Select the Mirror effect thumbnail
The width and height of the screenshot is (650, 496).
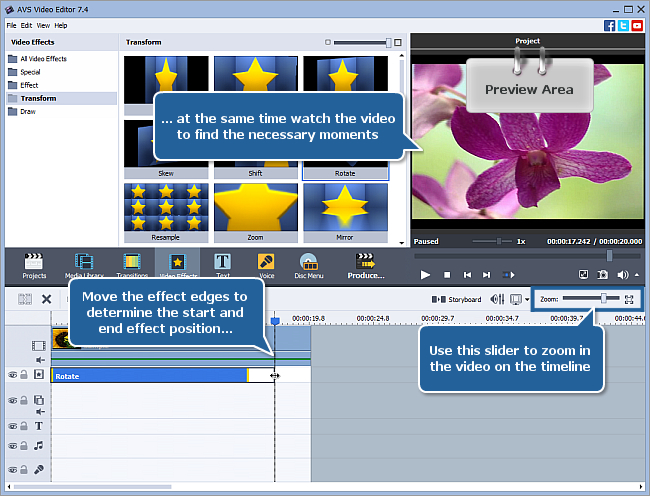coord(345,213)
